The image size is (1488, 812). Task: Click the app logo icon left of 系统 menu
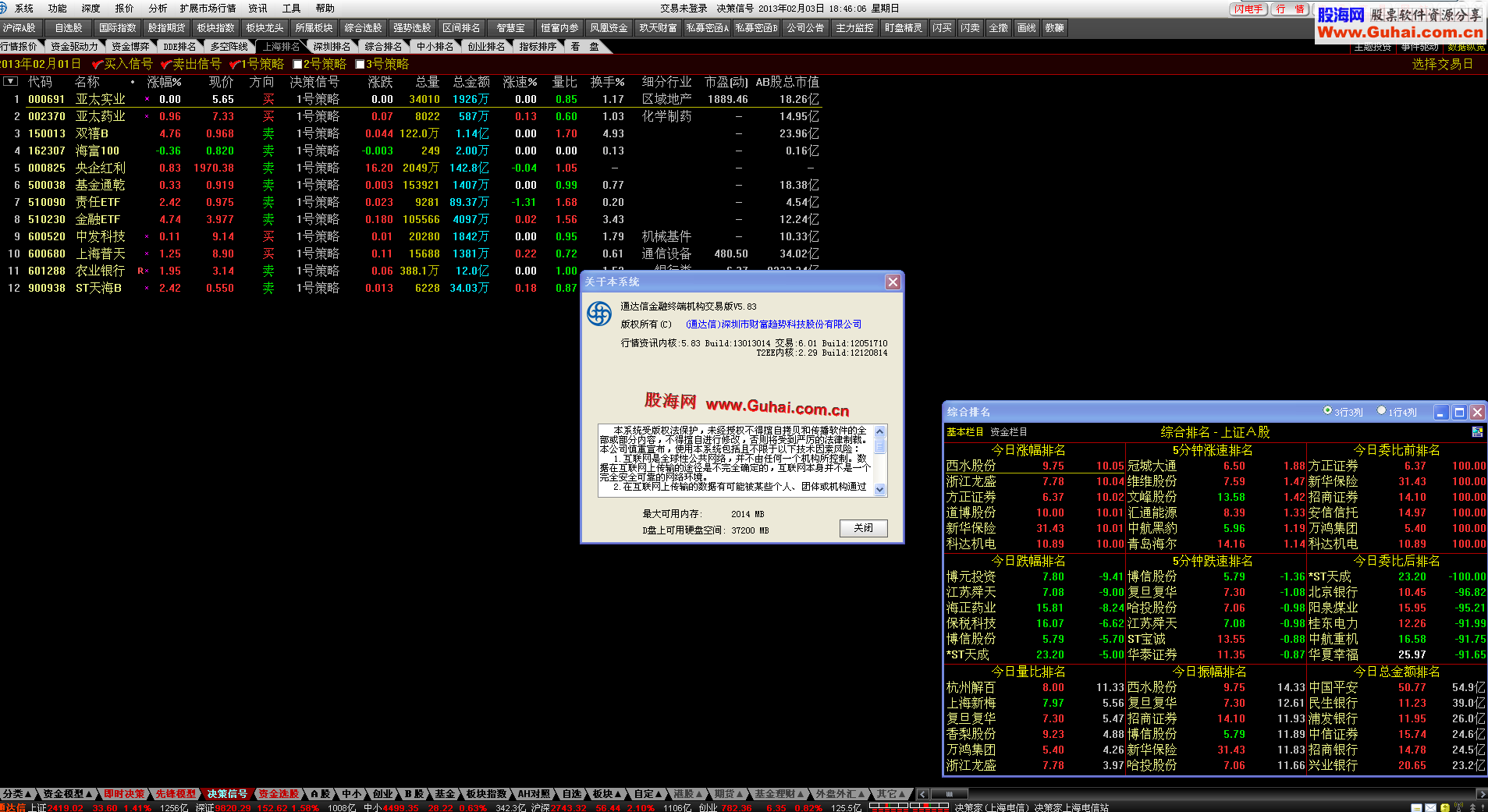[3, 8]
